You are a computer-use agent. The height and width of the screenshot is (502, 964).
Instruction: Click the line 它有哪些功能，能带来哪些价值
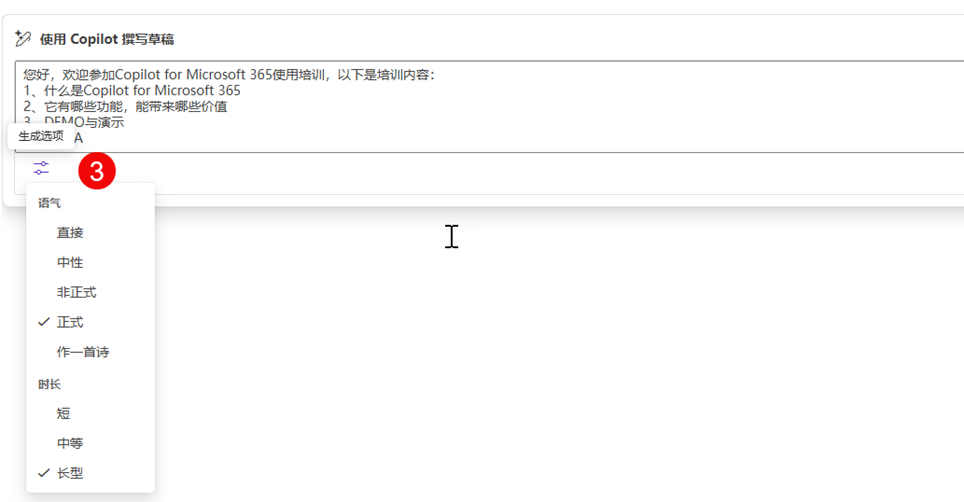[x=136, y=106]
